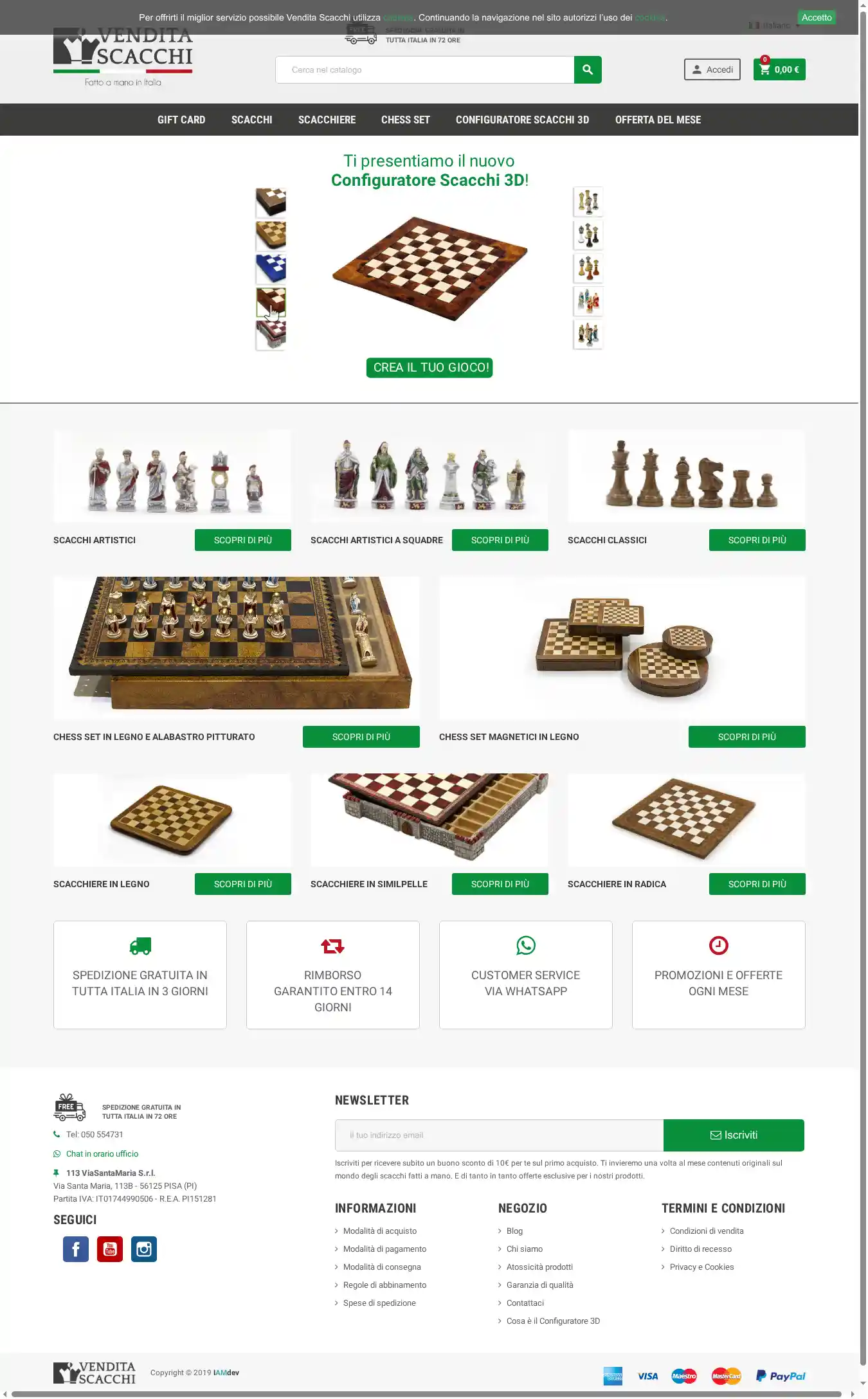Click the red clock promotions icon
868x1399 pixels.
pyautogui.click(x=719, y=945)
